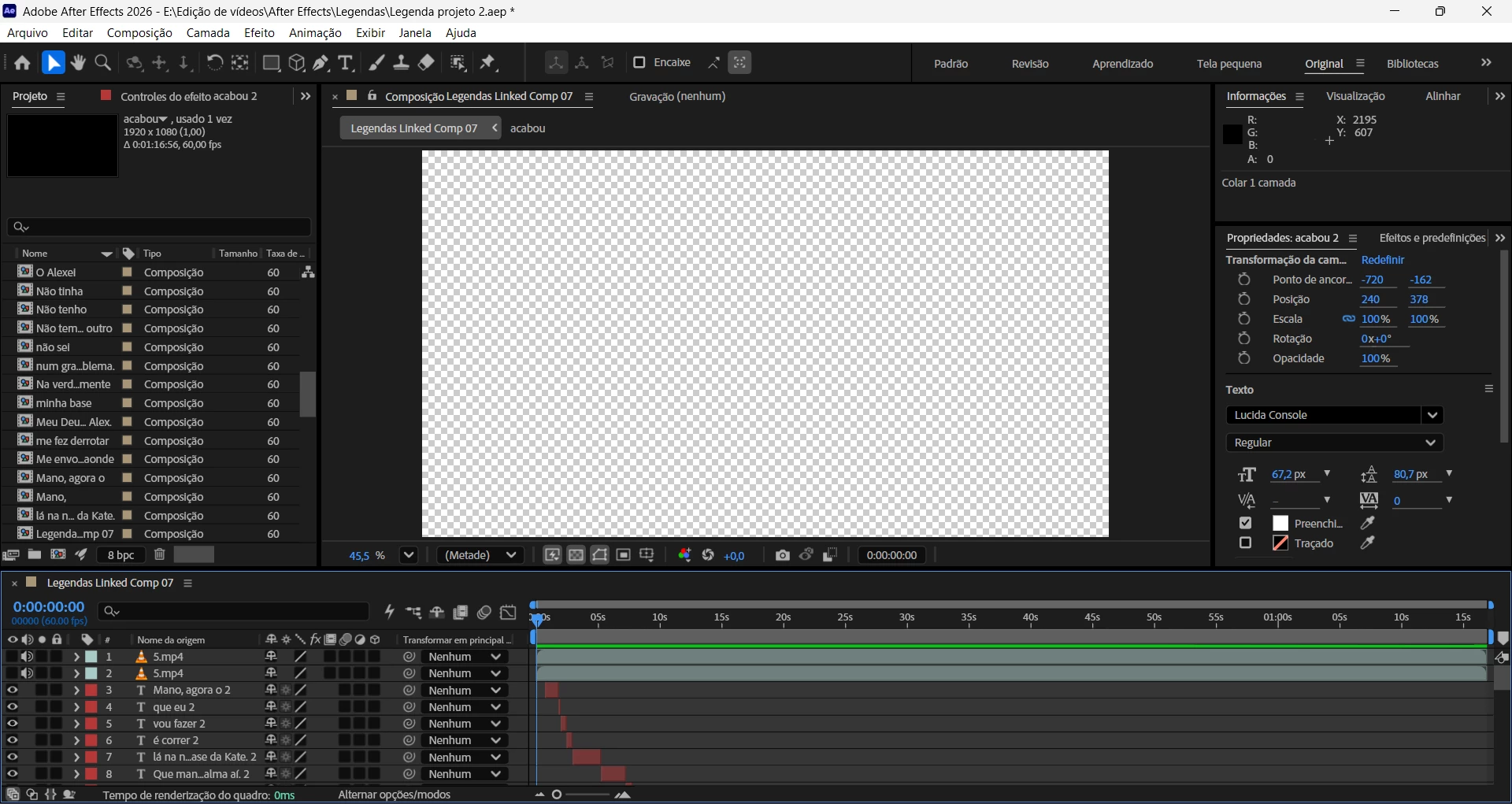Click the Project panel search field
The height and width of the screenshot is (804, 1512).
pos(159,227)
